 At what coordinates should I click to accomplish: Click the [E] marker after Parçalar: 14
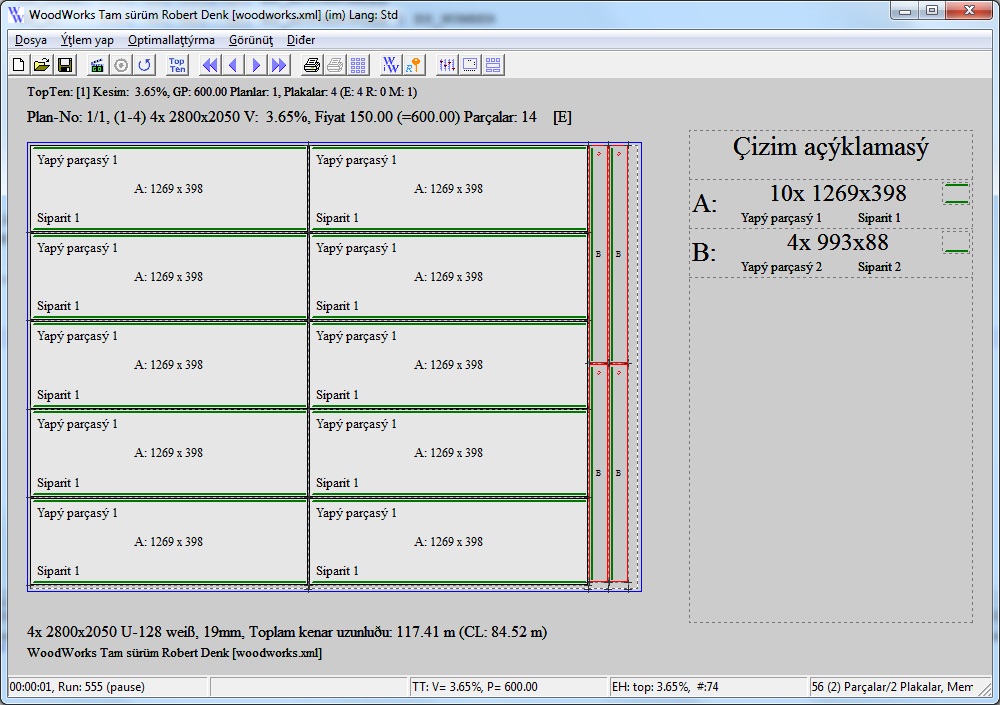[562, 117]
